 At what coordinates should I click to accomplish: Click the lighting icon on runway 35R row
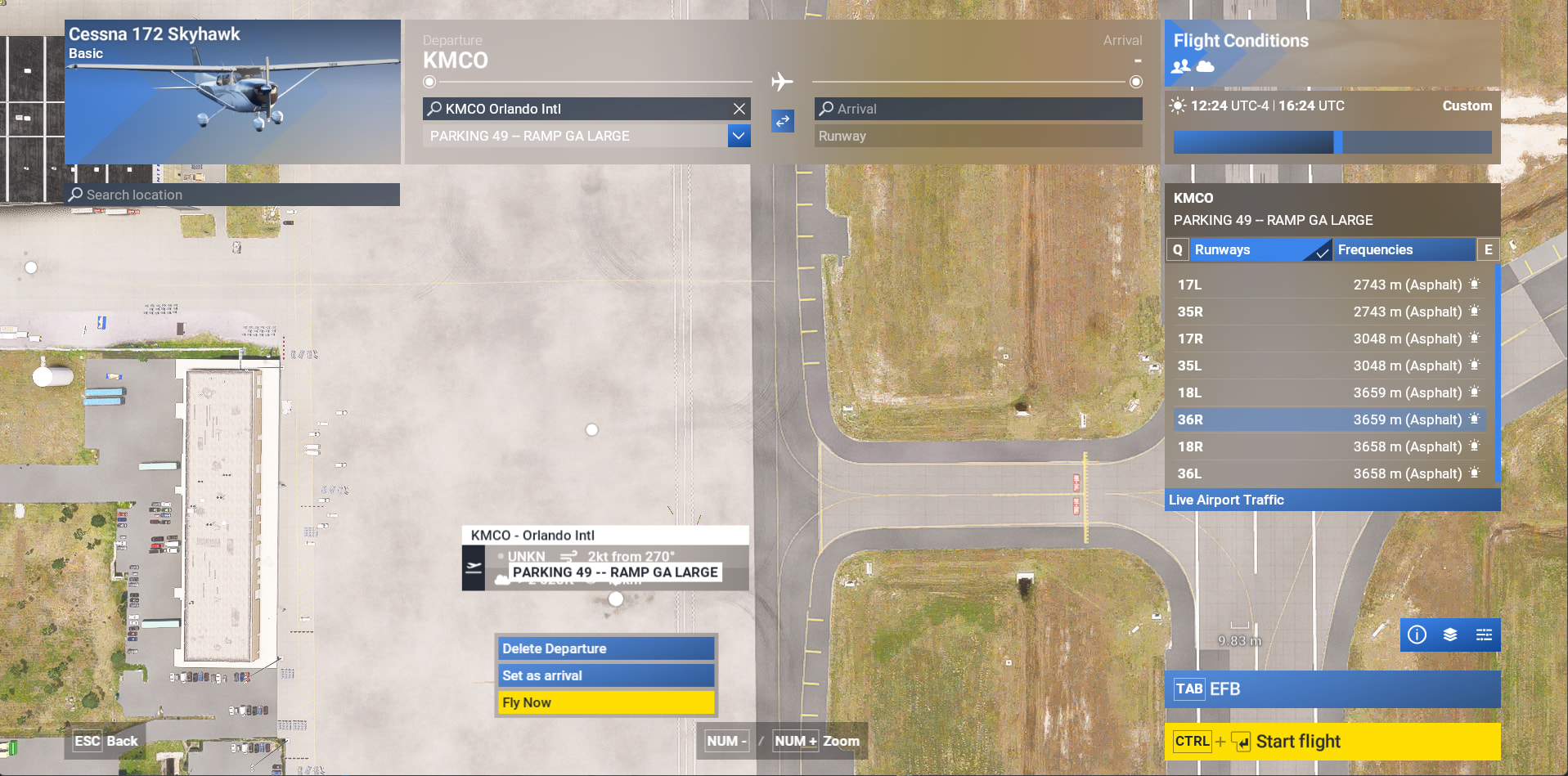[x=1475, y=312]
